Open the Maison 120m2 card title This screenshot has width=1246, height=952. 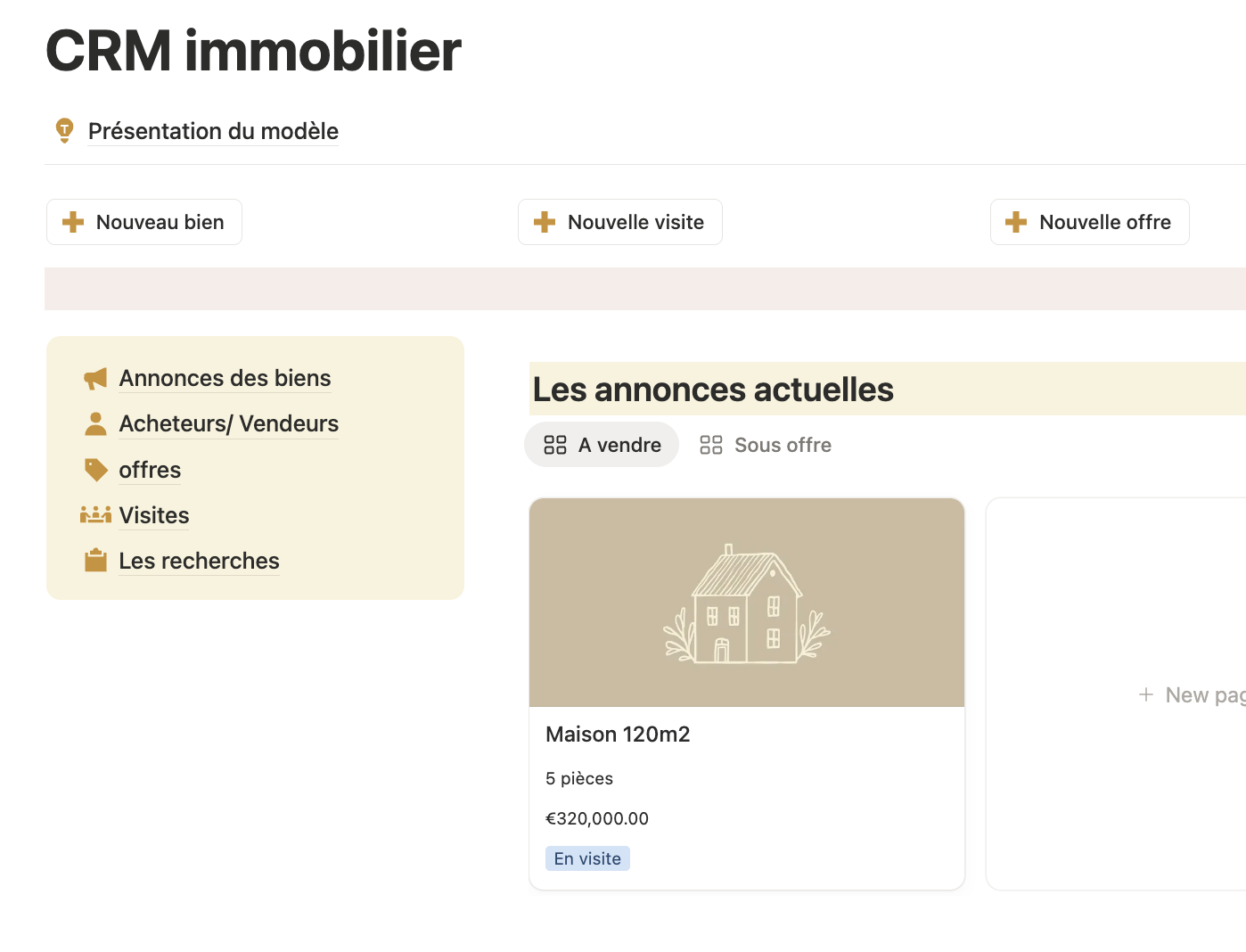[618, 735]
